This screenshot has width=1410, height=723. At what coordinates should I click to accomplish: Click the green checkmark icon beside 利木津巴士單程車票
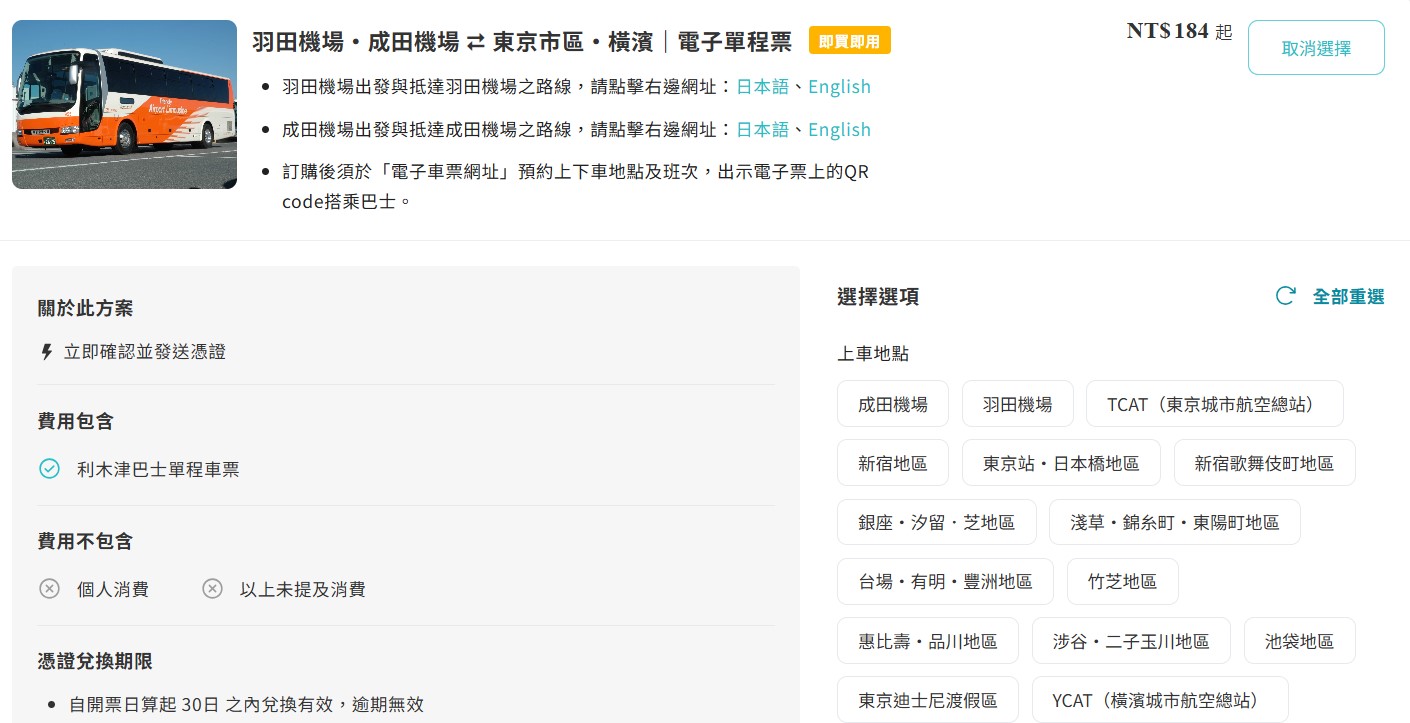click(49, 469)
